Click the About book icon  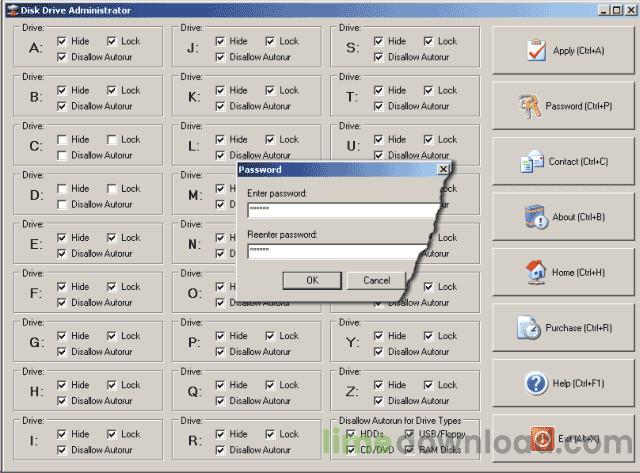tap(537, 217)
